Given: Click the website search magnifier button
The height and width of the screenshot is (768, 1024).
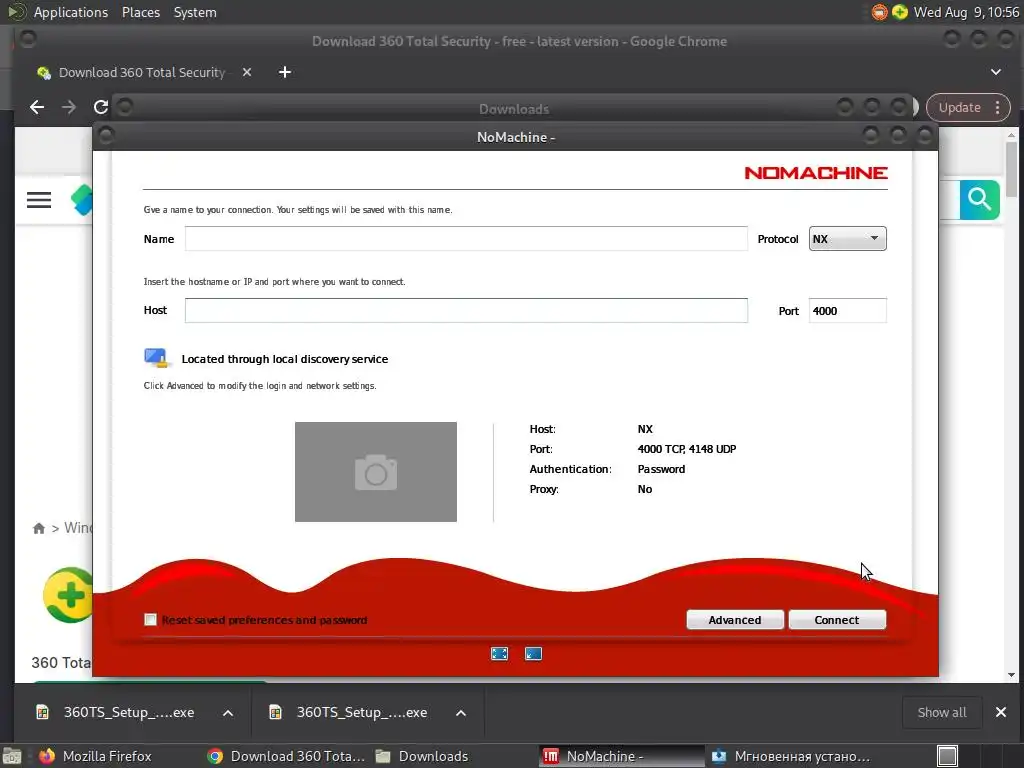Looking at the screenshot, I should (980, 199).
